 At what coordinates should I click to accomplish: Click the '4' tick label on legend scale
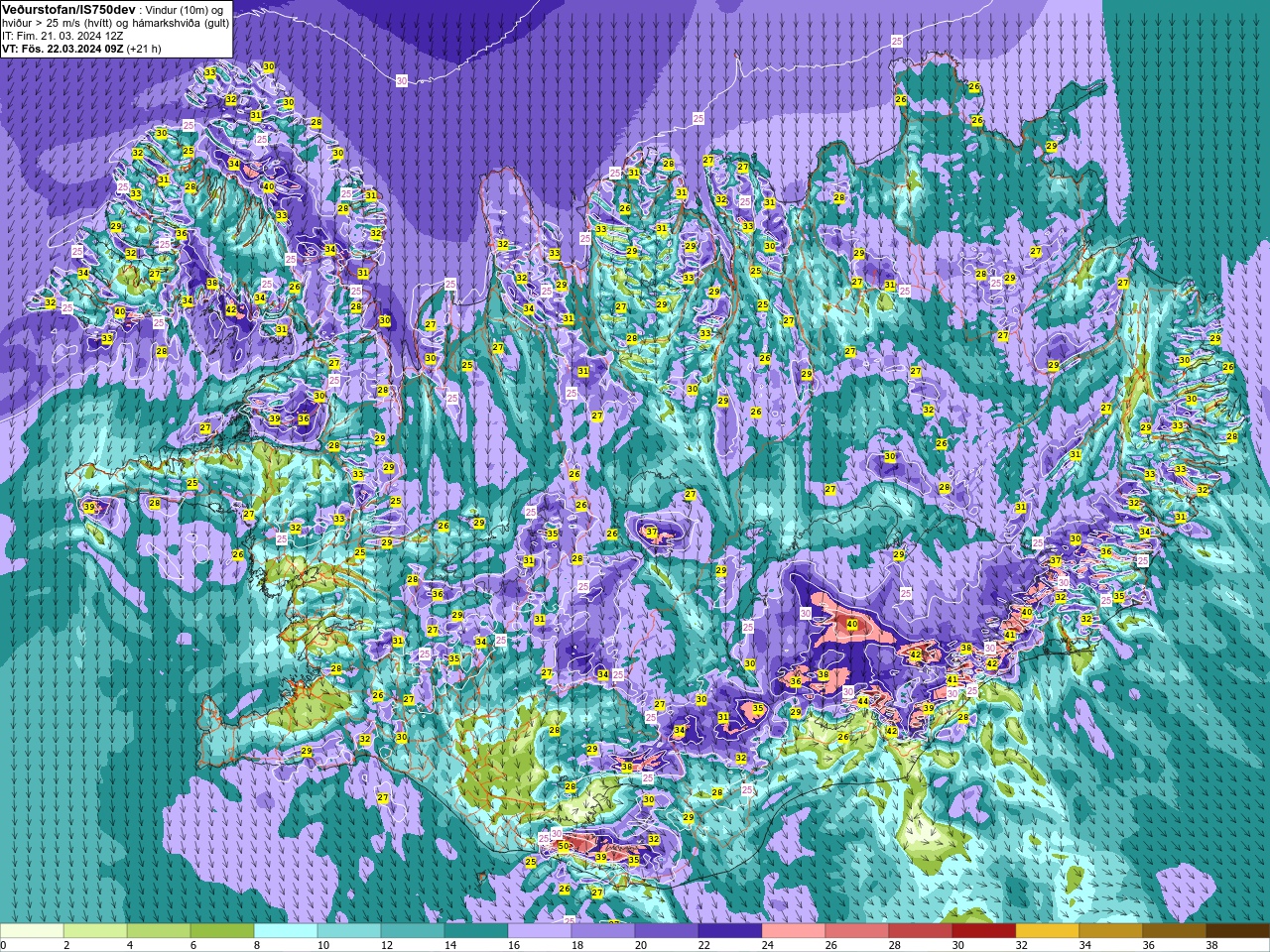(130, 945)
